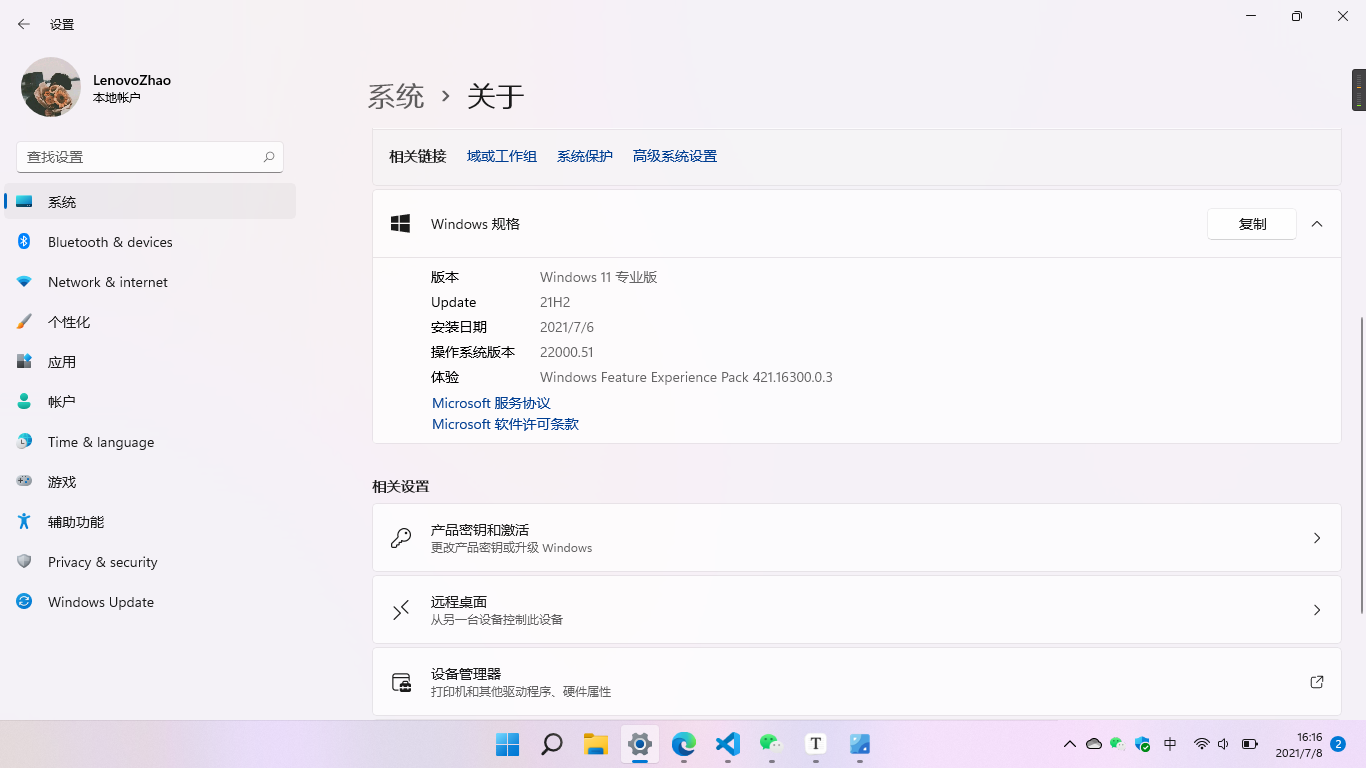The image size is (1366, 768).
Task: Open Visual Studio Code from the taskbar
Action: 728,744
